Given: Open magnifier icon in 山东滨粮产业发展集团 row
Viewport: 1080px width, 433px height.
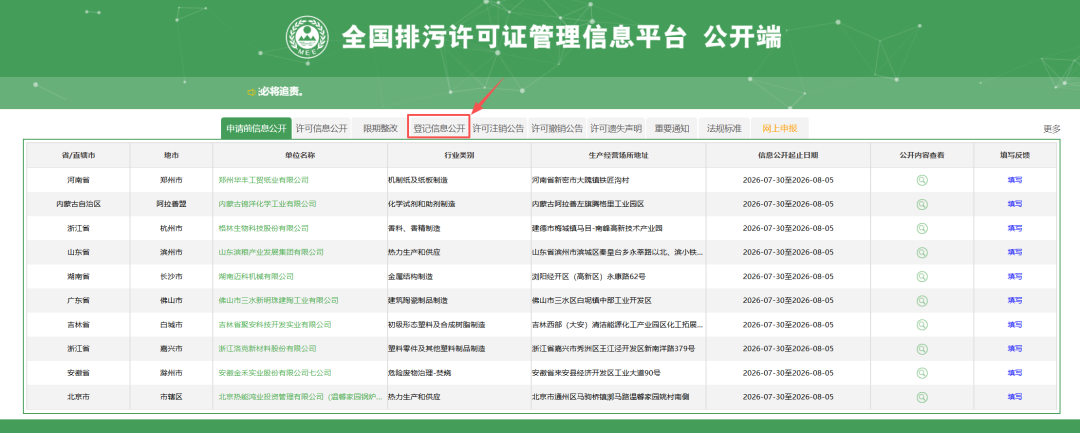Looking at the screenshot, I should pos(922,253).
